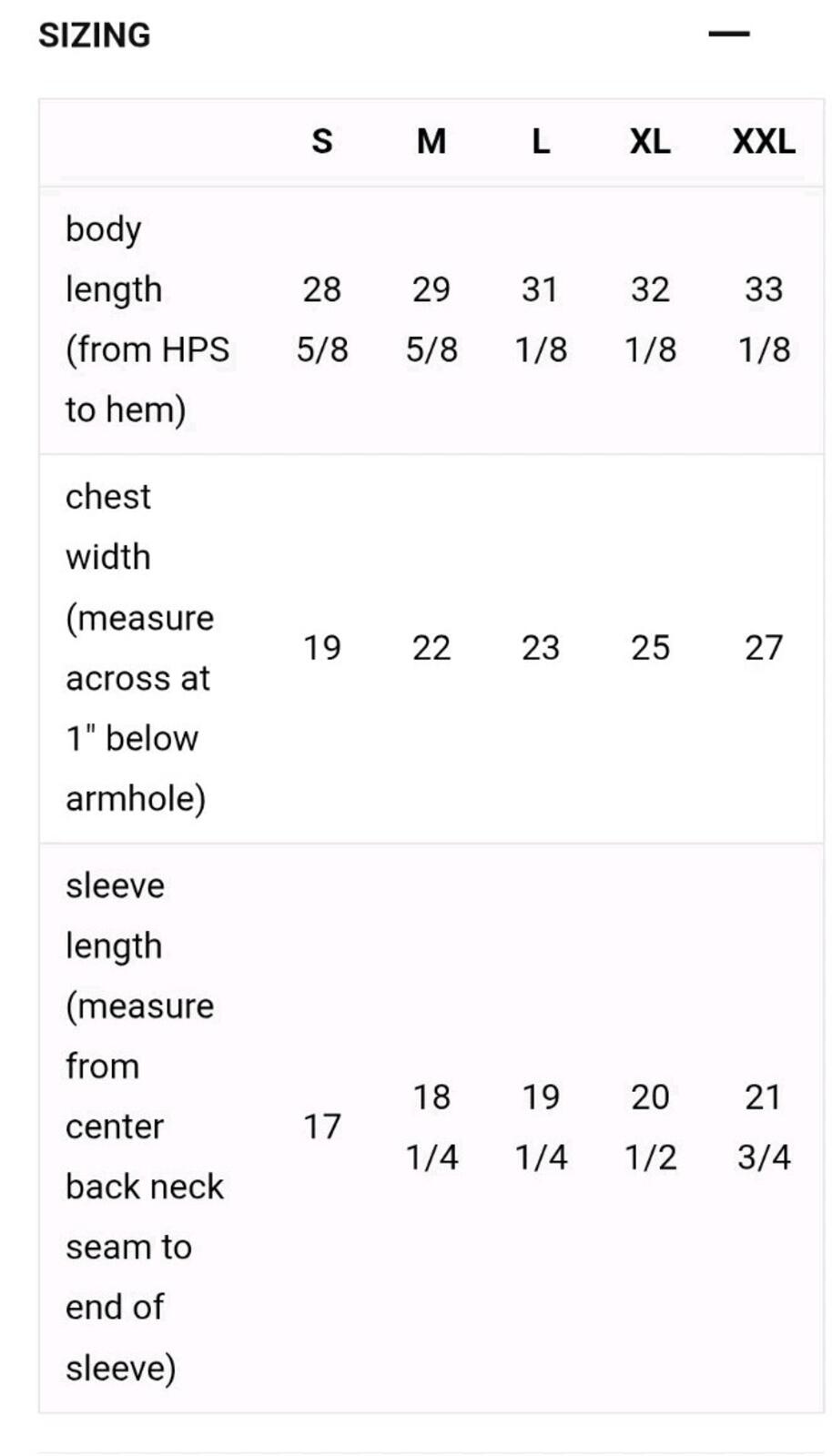832x1456 pixels.
Task: Click sleeve length value 20 1/2
Action: point(650,1127)
